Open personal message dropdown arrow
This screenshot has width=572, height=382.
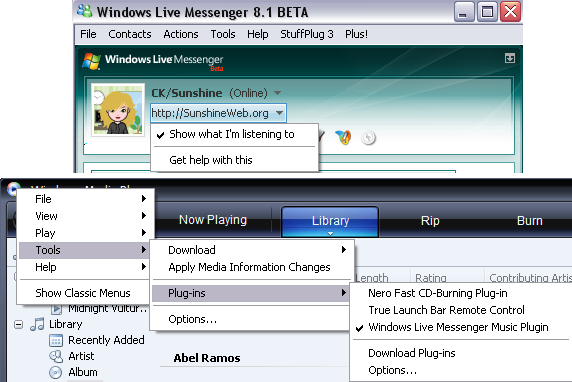(x=279, y=113)
